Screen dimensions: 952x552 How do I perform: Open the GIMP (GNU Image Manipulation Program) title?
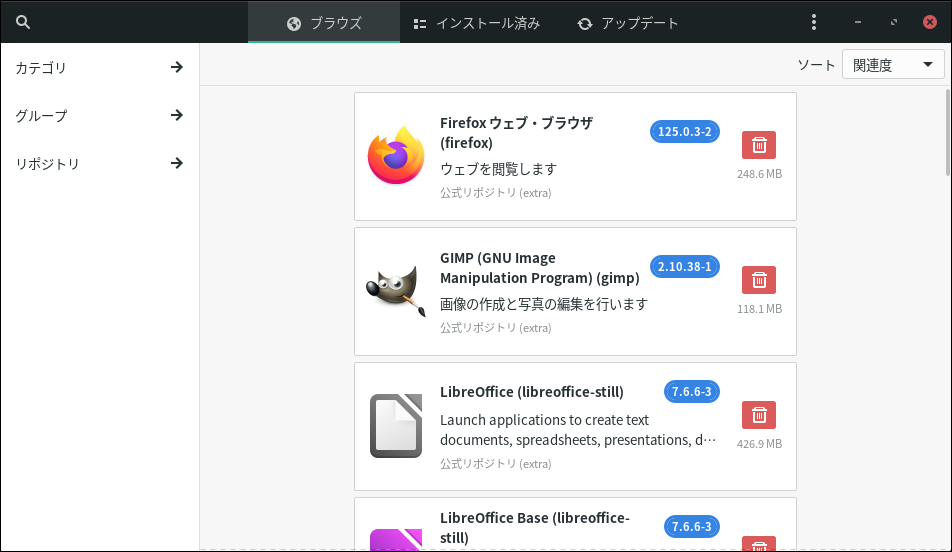540,268
